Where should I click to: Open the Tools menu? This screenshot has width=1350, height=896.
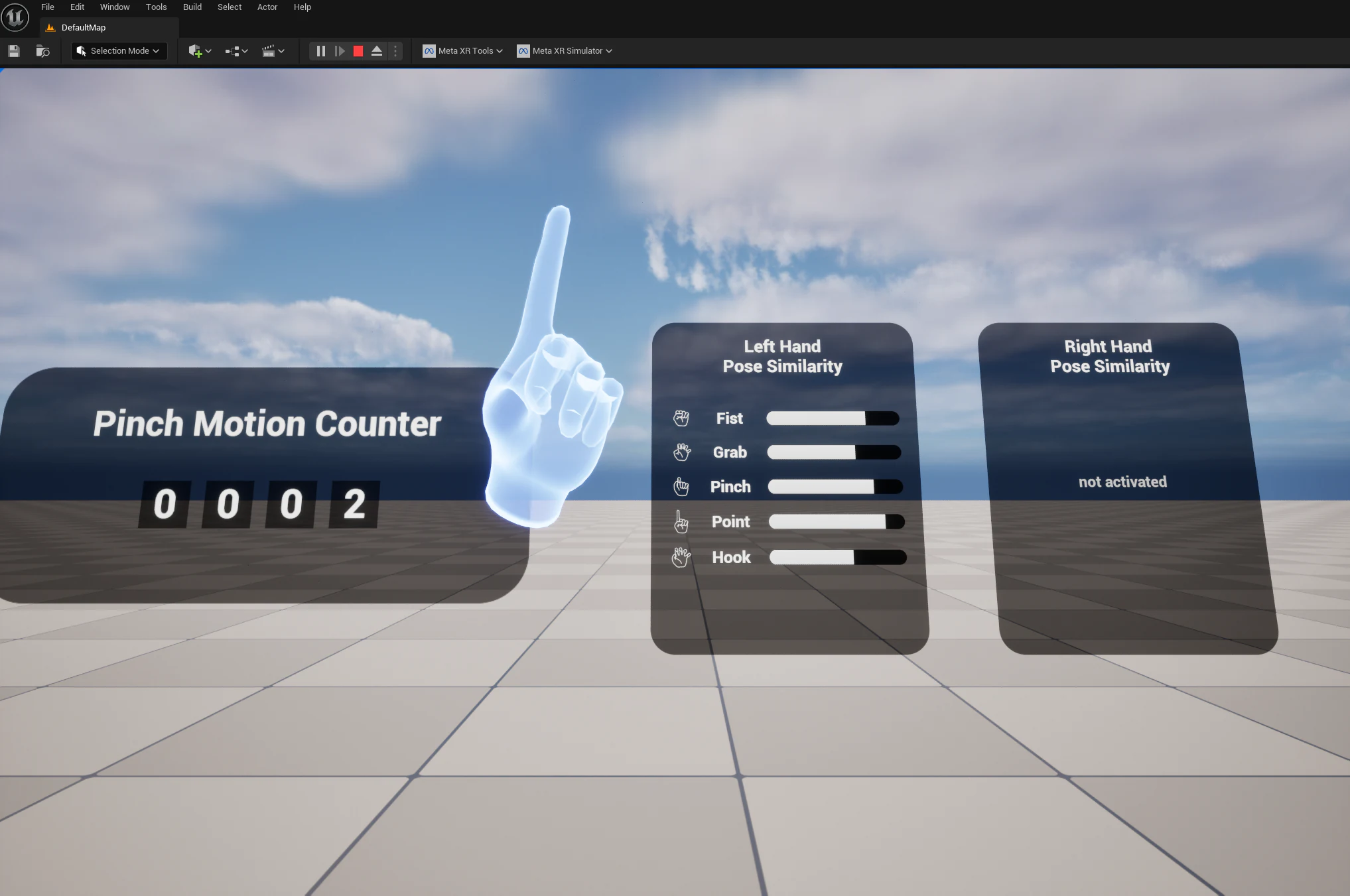[157, 7]
